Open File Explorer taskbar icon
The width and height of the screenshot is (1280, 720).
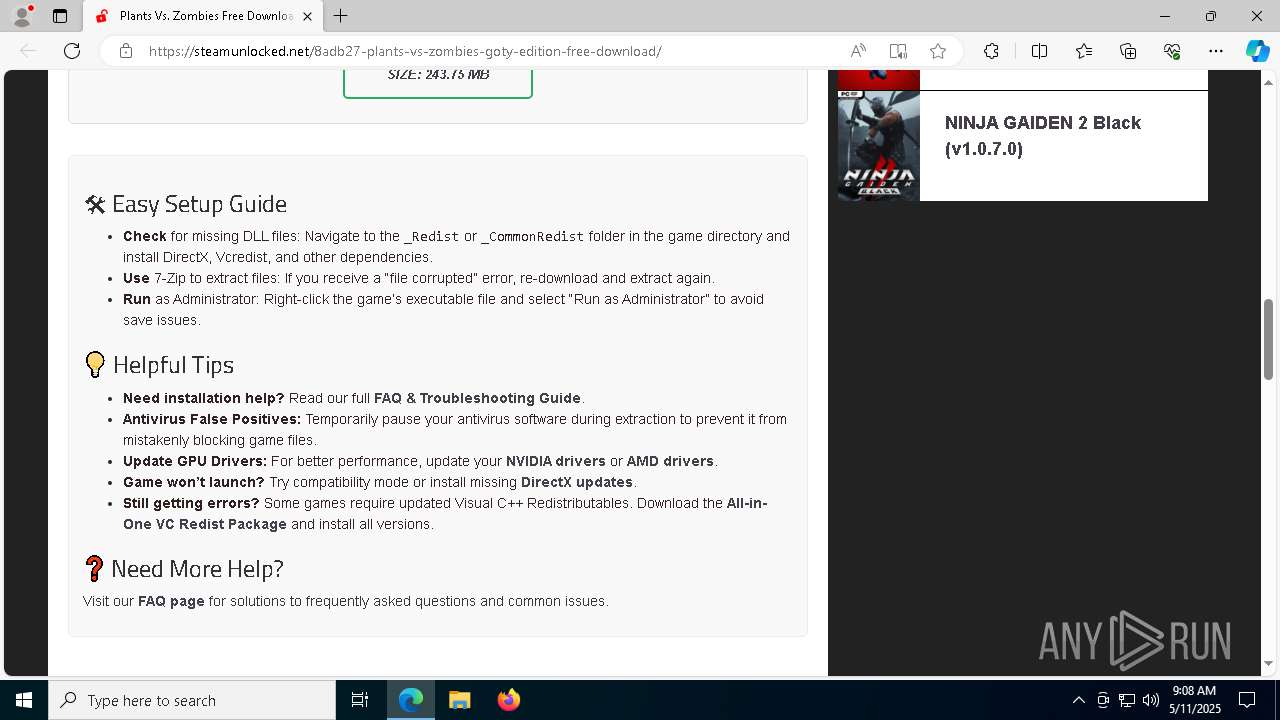click(x=459, y=700)
